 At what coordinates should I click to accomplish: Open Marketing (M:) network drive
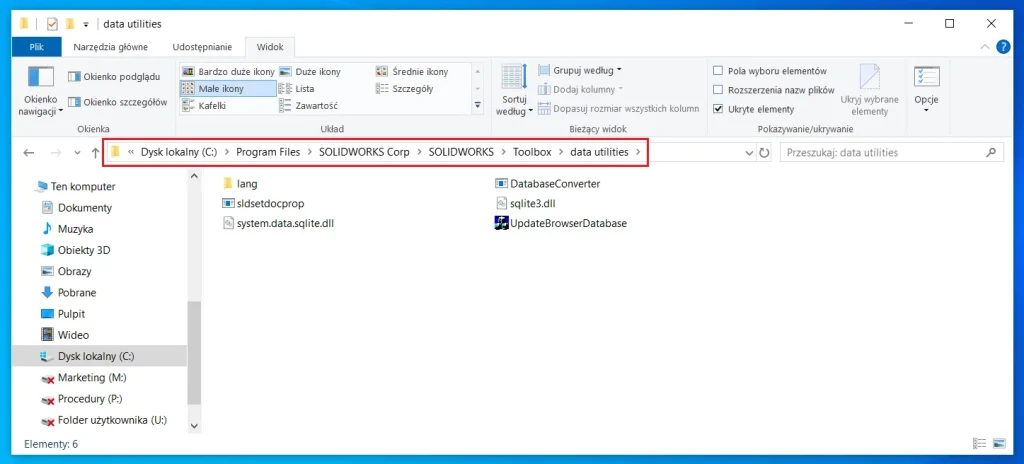pyautogui.click(x=83, y=378)
